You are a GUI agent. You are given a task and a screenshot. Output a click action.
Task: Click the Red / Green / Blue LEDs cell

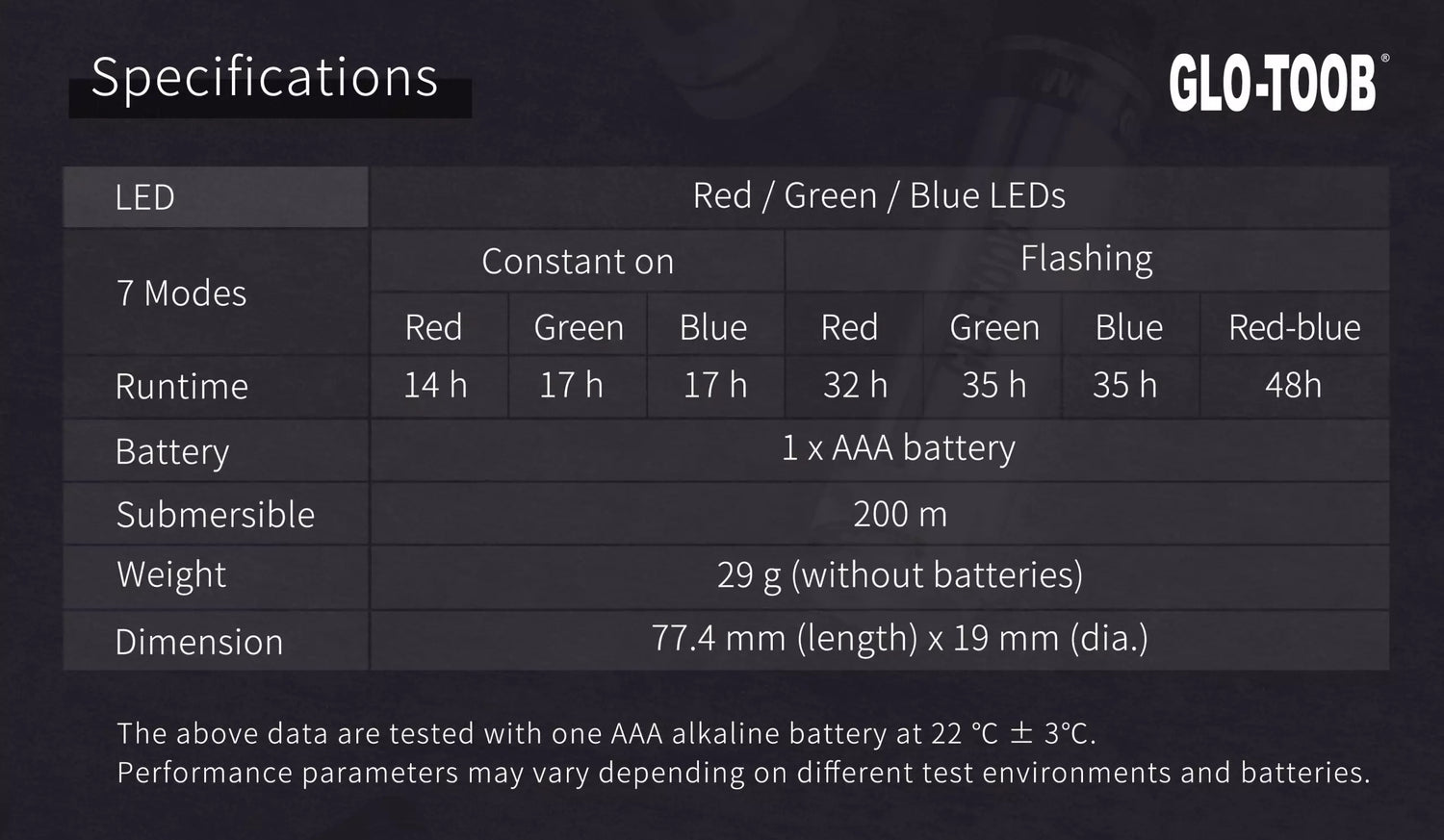pos(879,196)
